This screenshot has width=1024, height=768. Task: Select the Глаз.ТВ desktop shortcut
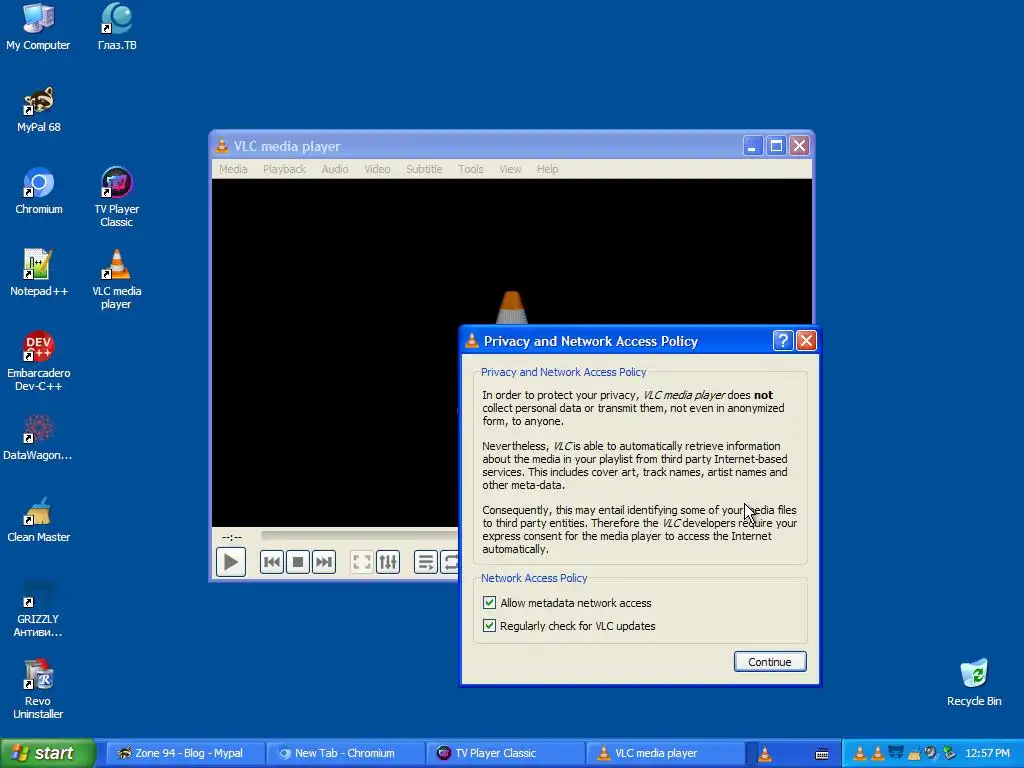tap(117, 27)
